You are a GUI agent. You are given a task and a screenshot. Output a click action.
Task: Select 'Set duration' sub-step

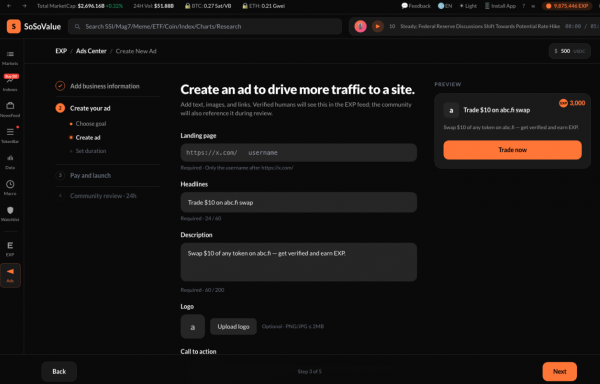(91, 151)
